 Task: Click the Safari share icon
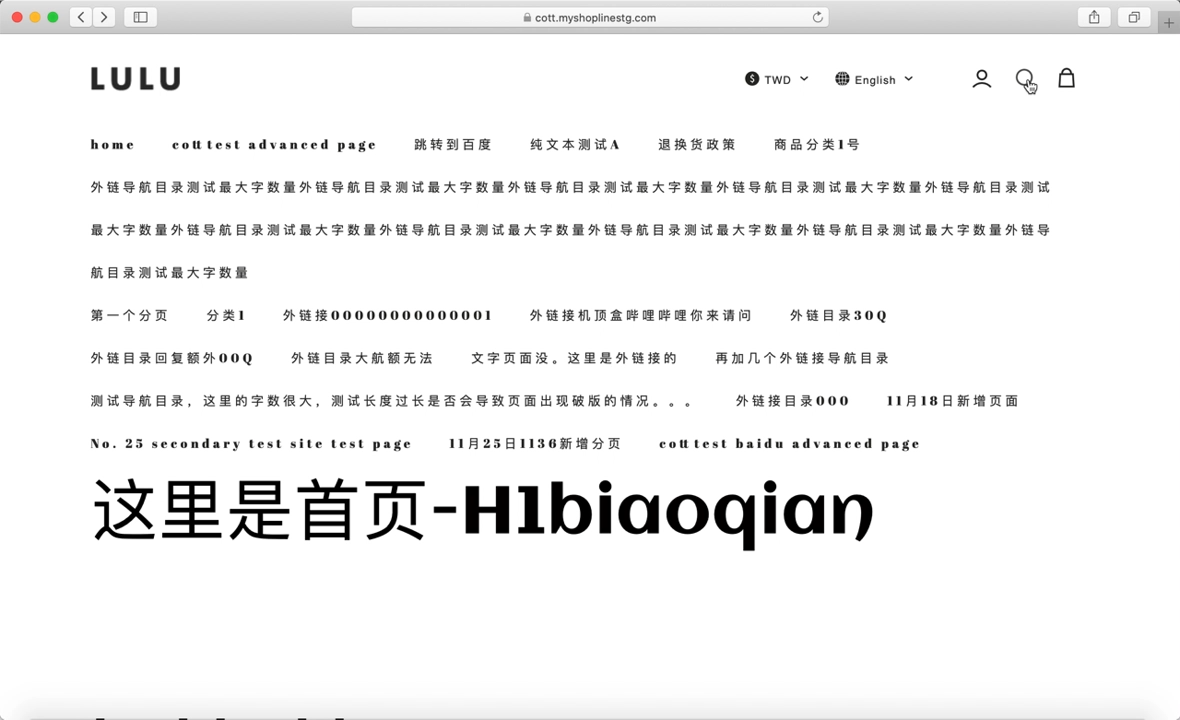coord(1094,17)
